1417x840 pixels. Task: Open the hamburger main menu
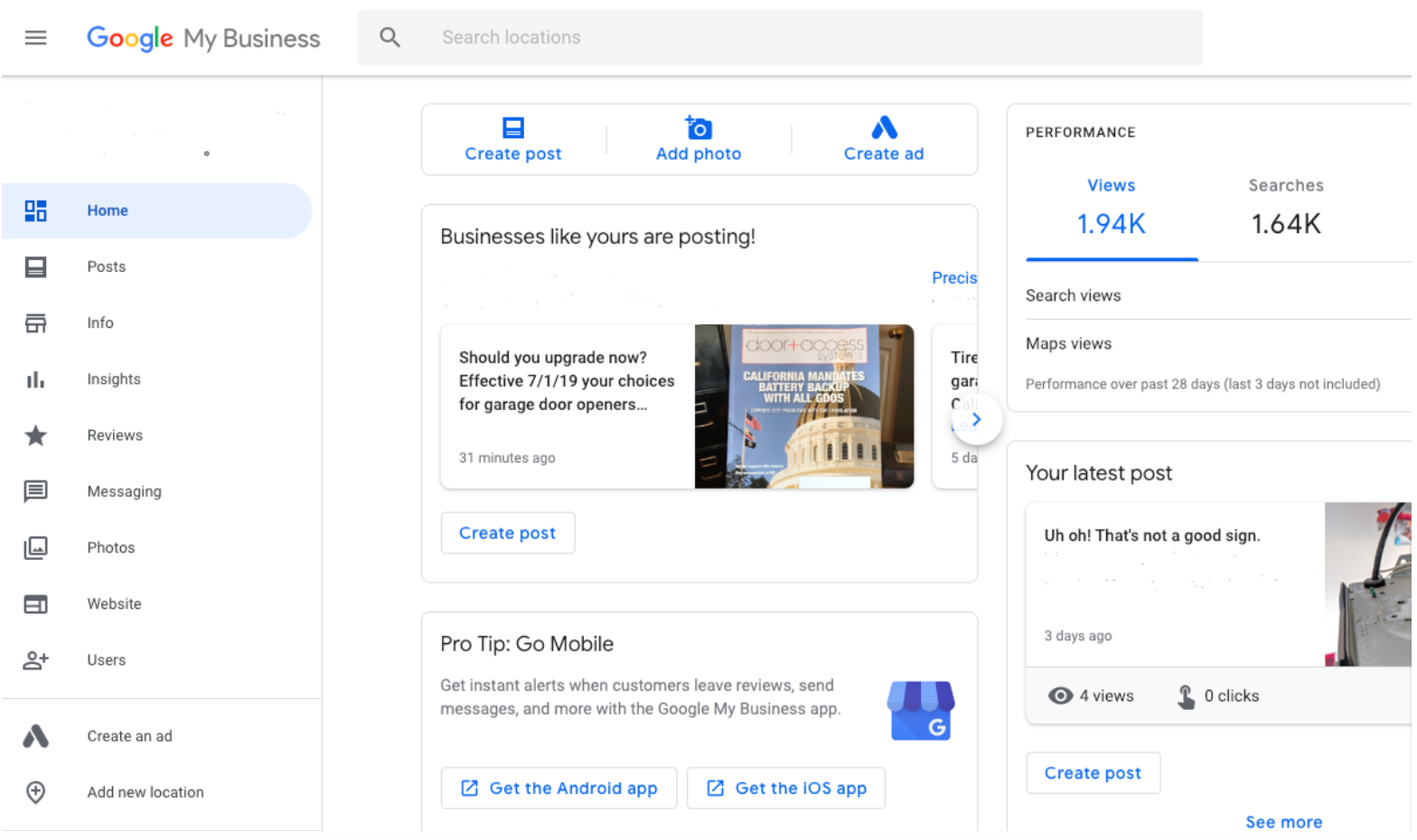pyautogui.click(x=35, y=37)
